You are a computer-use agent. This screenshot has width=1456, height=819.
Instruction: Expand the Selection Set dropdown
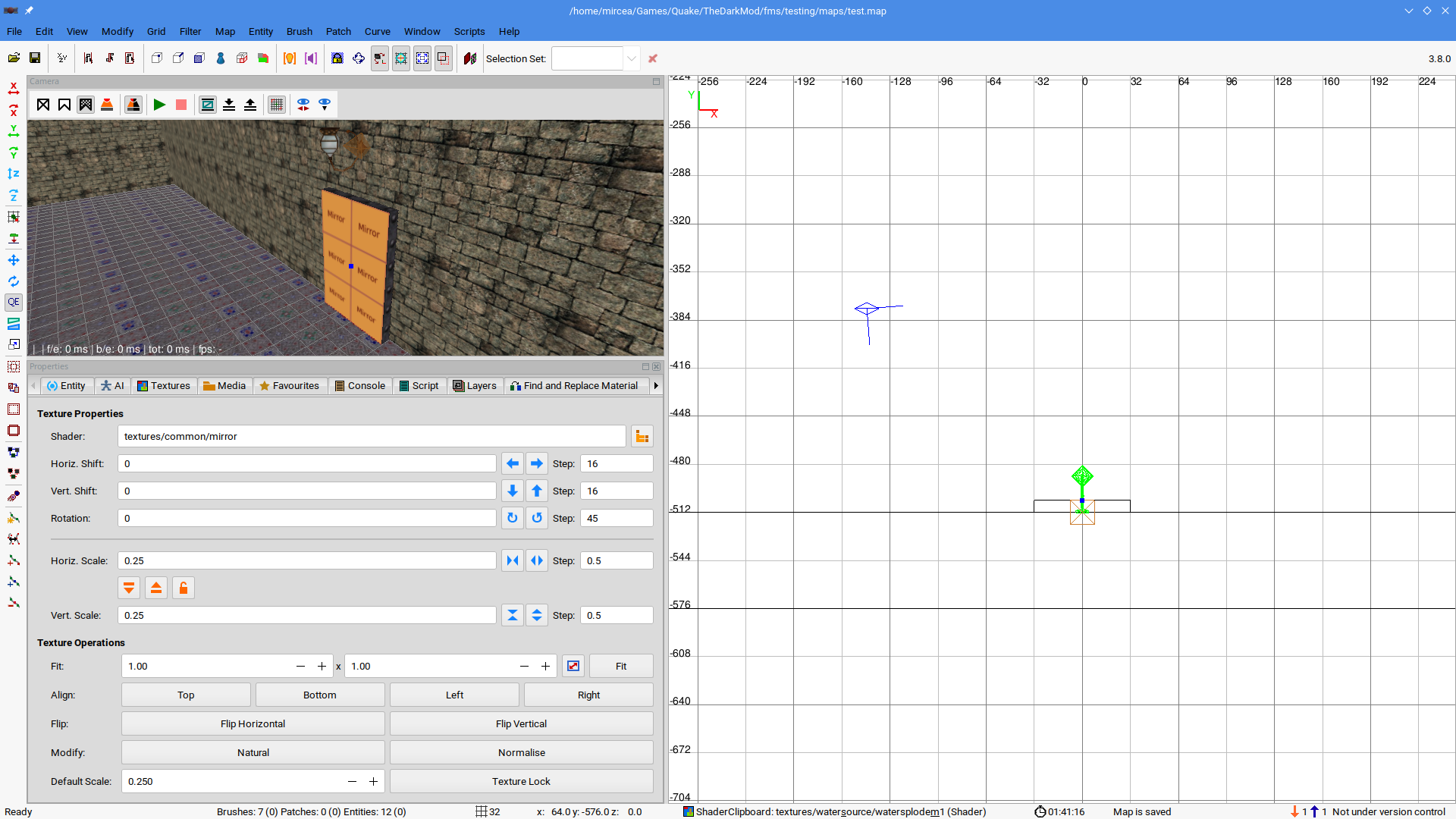pyautogui.click(x=631, y=58)
